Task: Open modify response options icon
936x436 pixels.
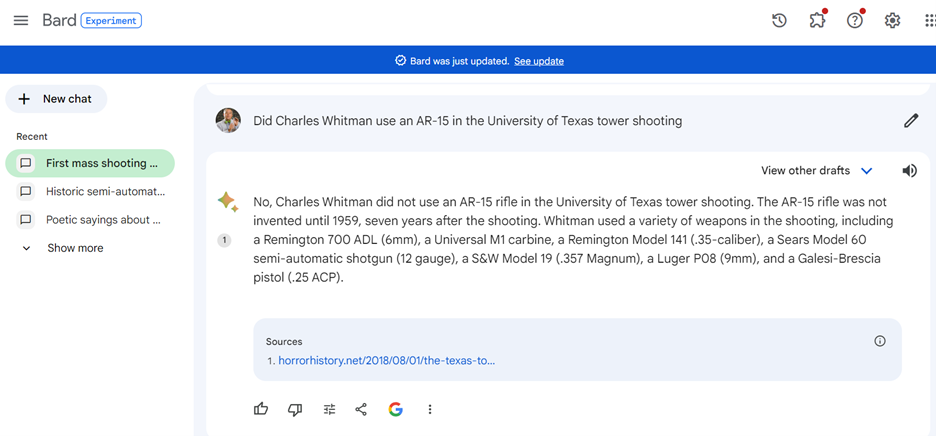Action: pos(329,409)
